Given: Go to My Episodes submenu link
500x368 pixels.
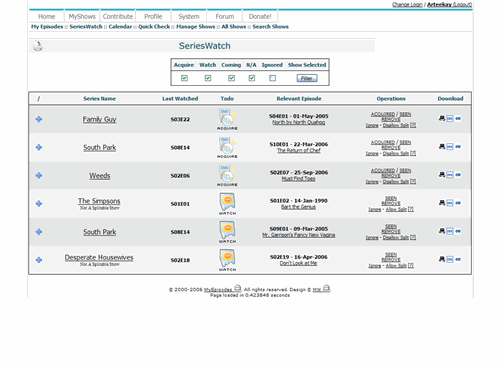Looking at the screenshot, I should pos(47,27).
